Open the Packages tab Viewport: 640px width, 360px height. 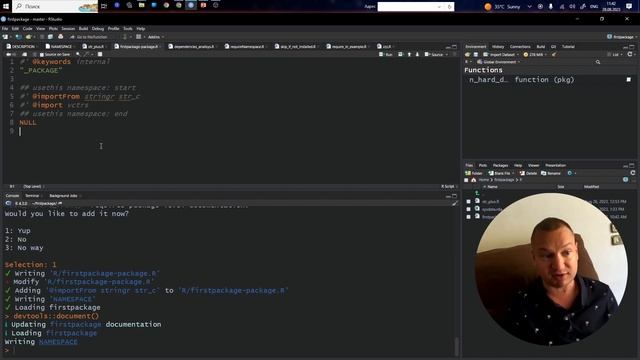(x=500, y=165)
